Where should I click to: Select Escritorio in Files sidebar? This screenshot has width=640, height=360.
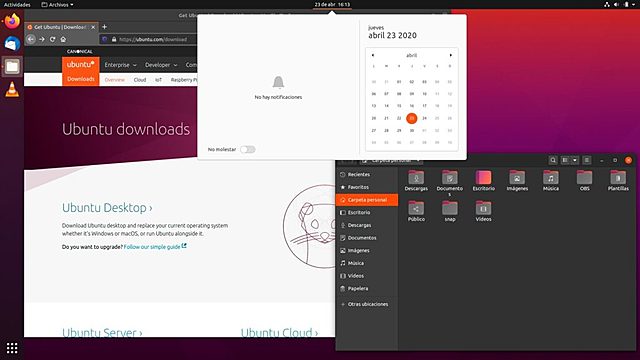pyautogui.click(x=367, y=212)
